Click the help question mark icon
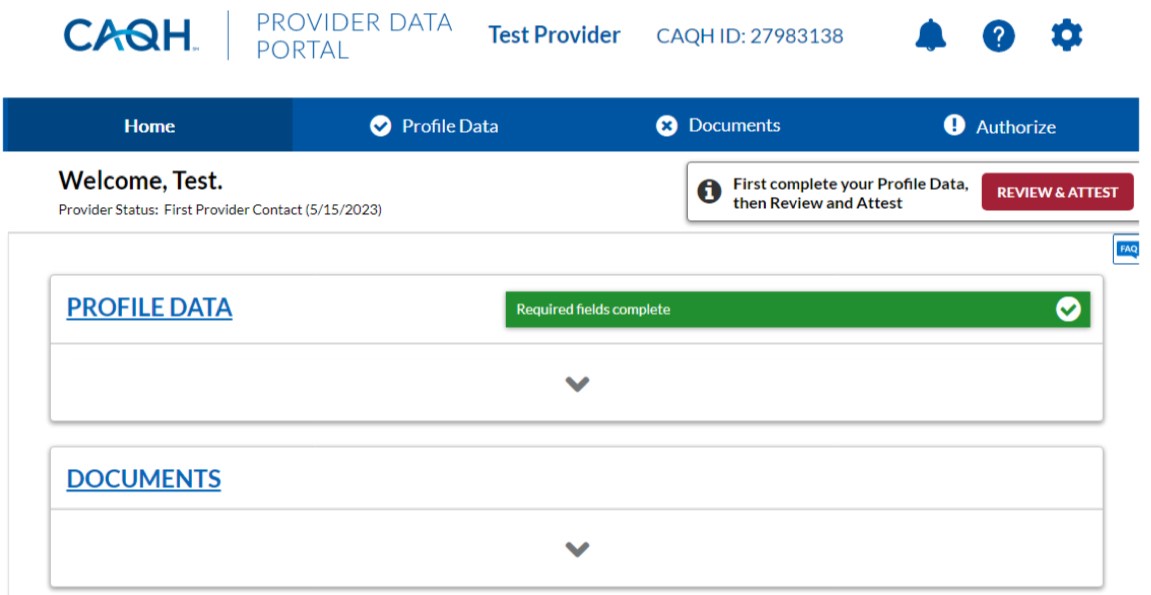Image resolution: width=1151 pixels, height=595 pixels. click(998, 36)
